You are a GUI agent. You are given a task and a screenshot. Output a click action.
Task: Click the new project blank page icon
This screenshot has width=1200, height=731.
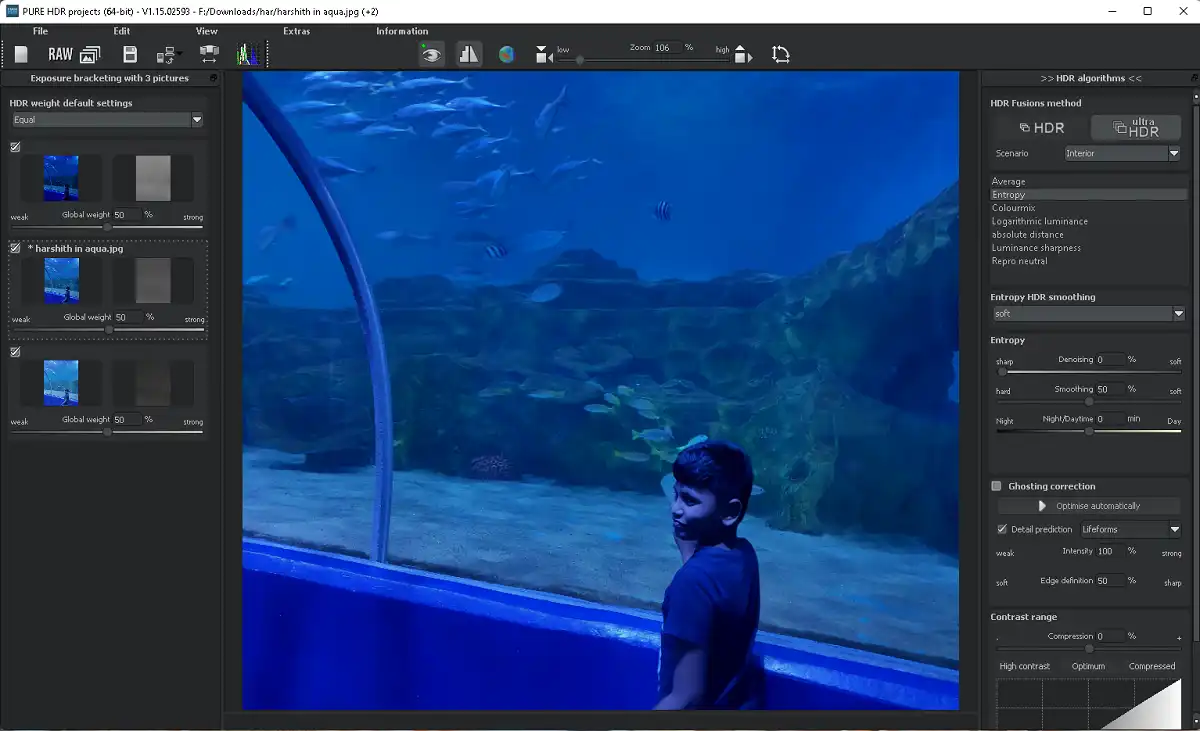tap(21, 55)
